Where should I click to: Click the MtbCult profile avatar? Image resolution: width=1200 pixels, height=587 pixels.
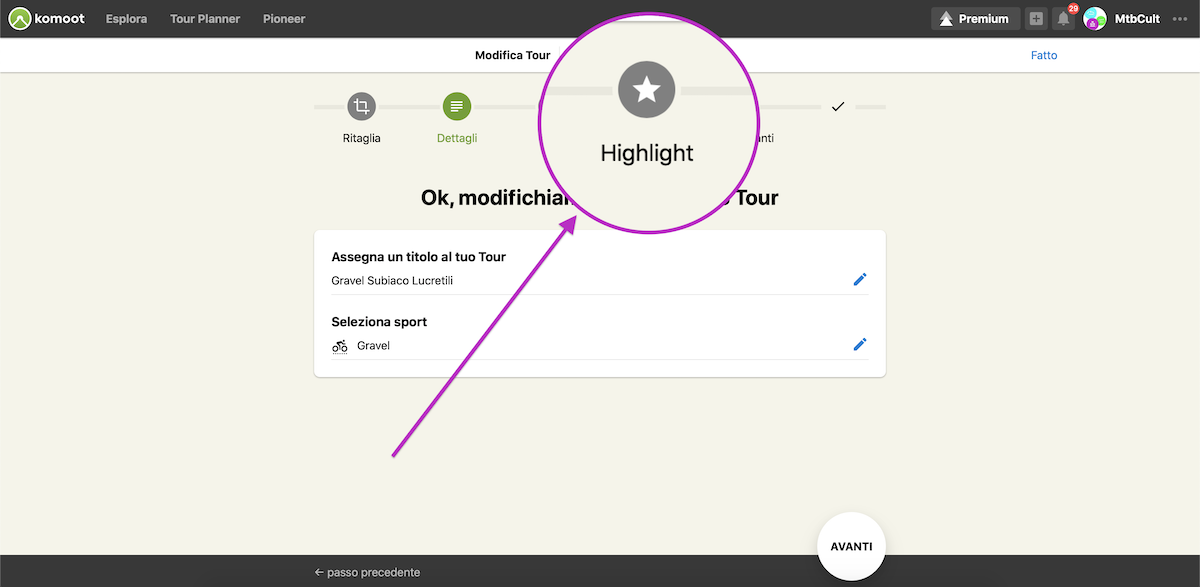point(1095,19)
